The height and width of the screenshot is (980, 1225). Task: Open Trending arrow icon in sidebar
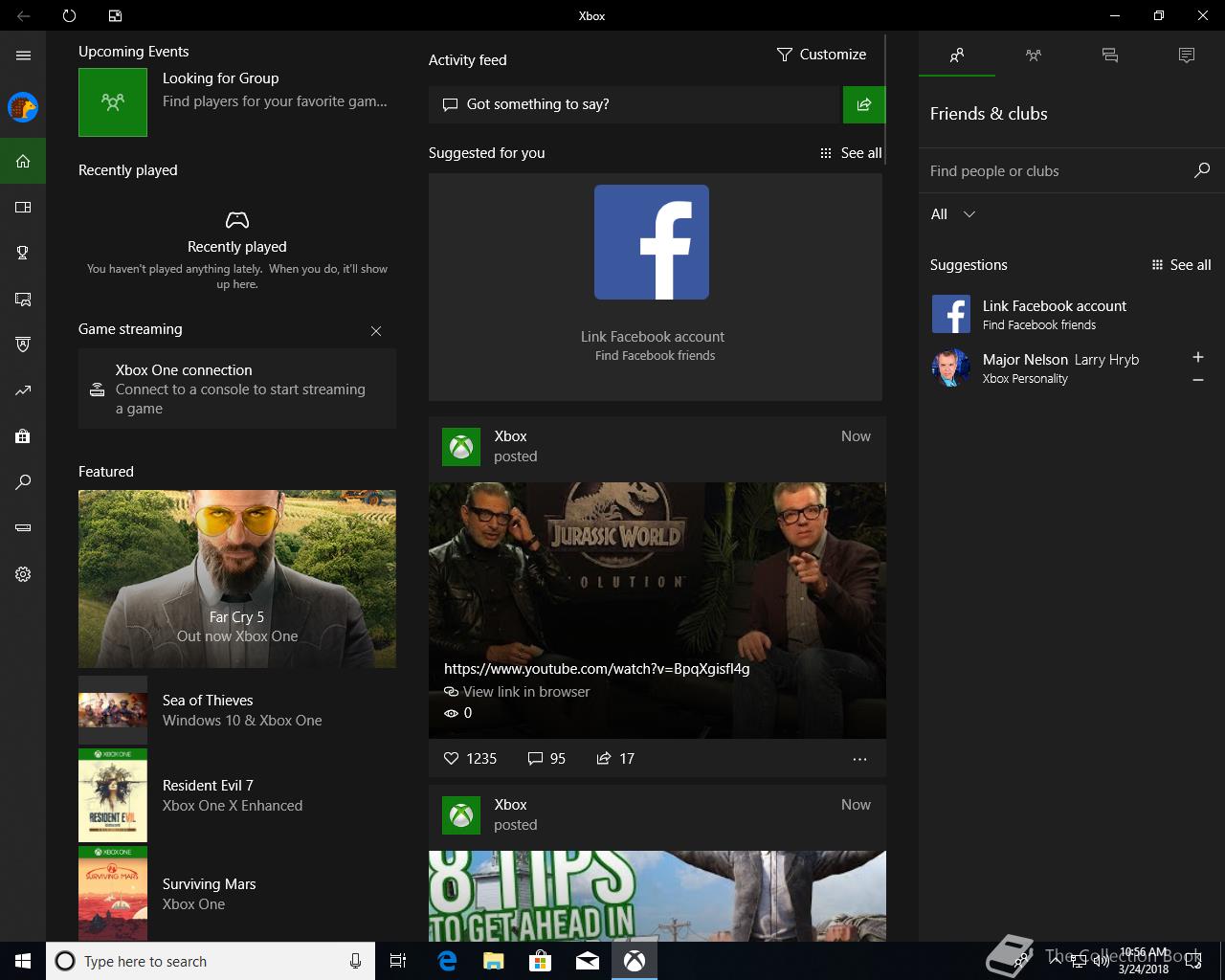(23, 390)
